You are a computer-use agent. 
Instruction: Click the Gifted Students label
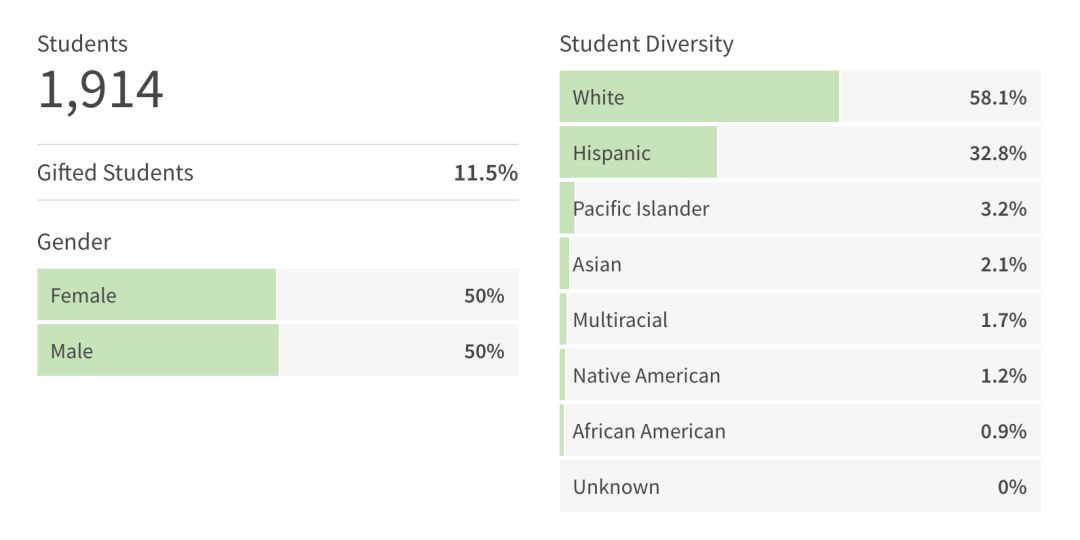click(115, 173)
